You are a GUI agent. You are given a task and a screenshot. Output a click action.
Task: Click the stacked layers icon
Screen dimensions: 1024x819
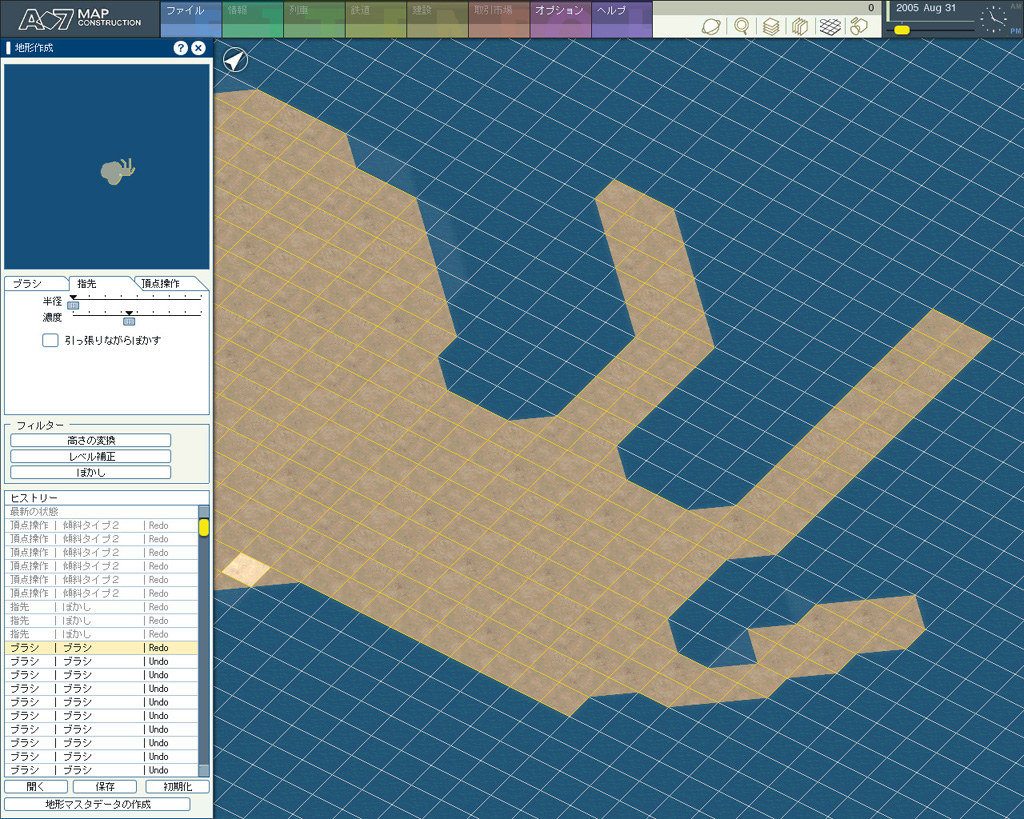[x=771, y=27]
